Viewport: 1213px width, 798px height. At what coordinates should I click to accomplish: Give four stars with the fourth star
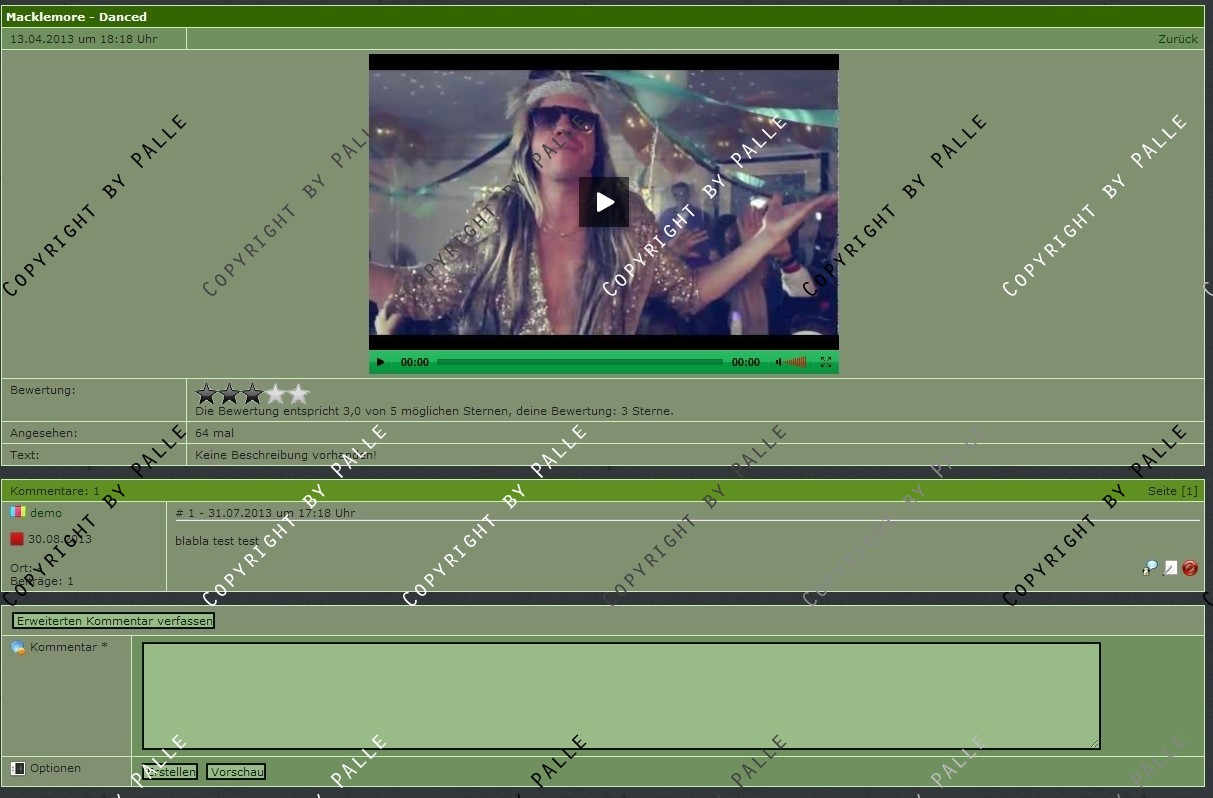coord(276,394)
